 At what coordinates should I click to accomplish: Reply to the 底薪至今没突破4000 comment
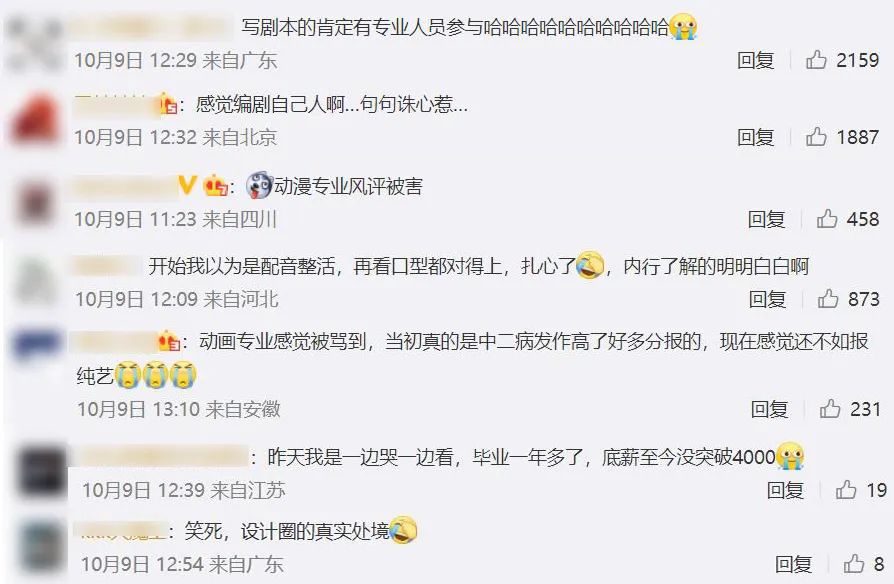(x=785, y=490)
